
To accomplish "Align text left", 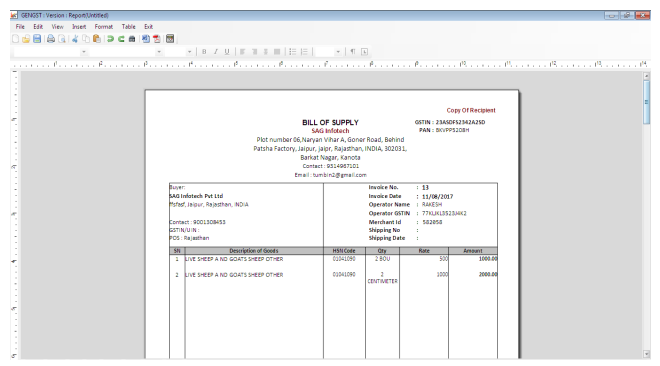I will click(242, 52).
